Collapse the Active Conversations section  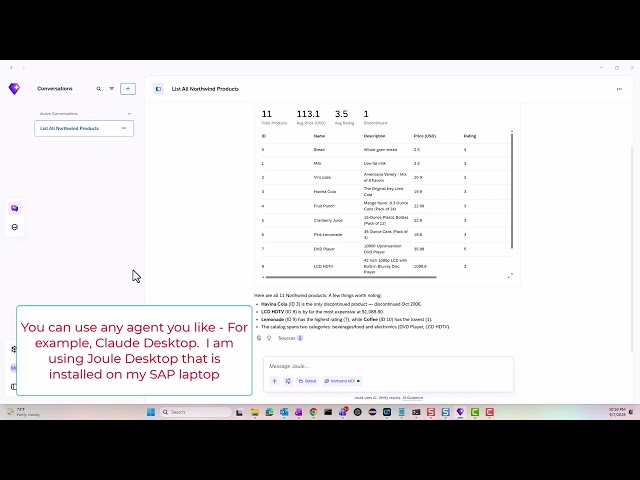pos(129,114)
